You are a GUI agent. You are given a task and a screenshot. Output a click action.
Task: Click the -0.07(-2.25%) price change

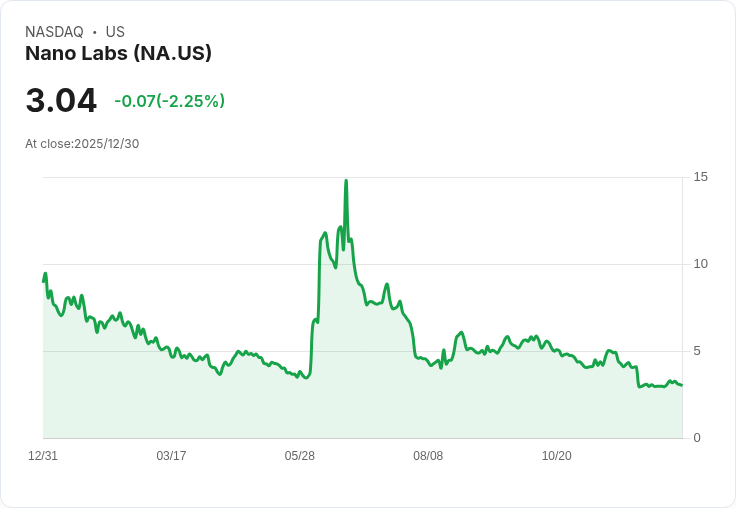coord(169,101)
